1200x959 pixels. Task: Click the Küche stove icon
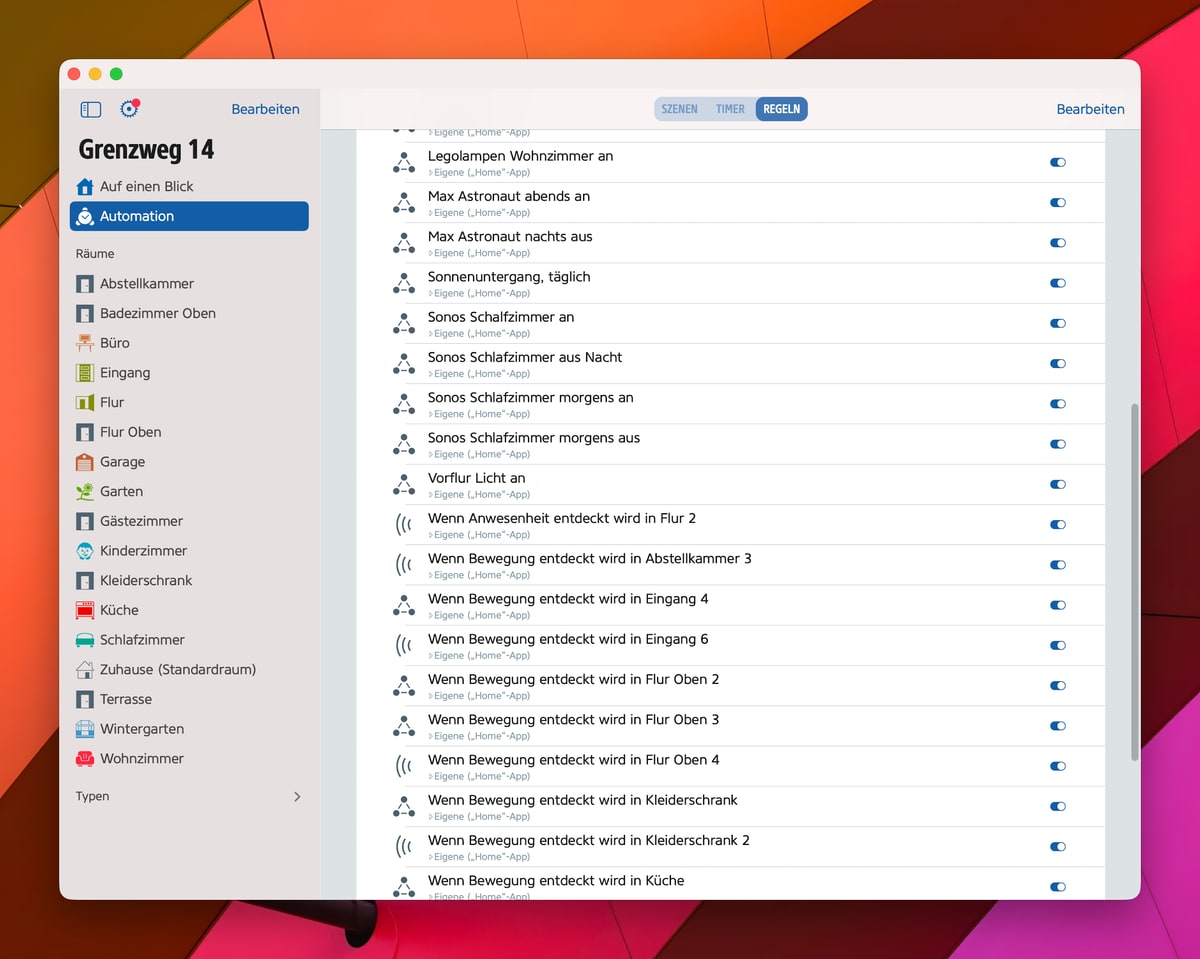85,610
